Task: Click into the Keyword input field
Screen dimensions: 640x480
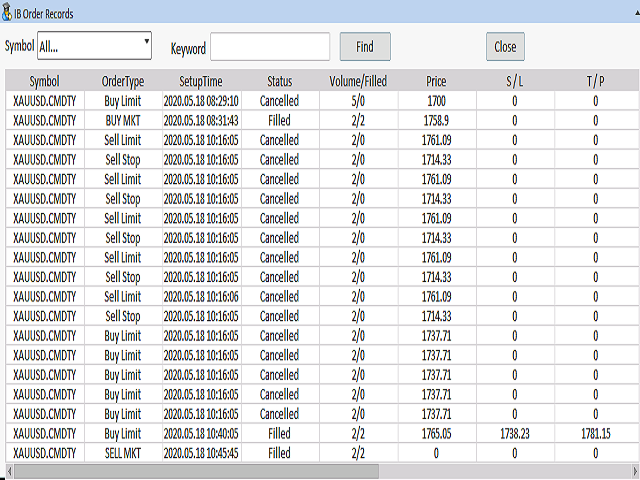Action: (x=270, y=47)
